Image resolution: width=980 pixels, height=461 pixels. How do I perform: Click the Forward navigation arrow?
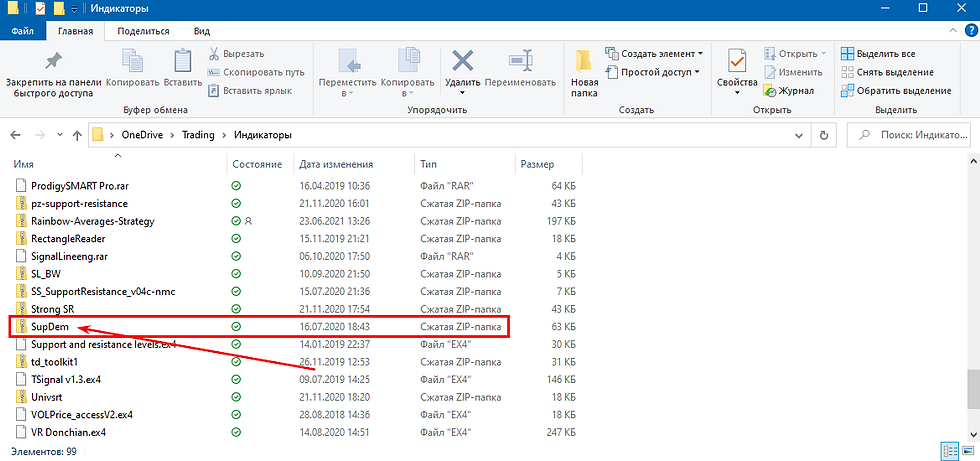pyautogui.click(x=39, y=135)
